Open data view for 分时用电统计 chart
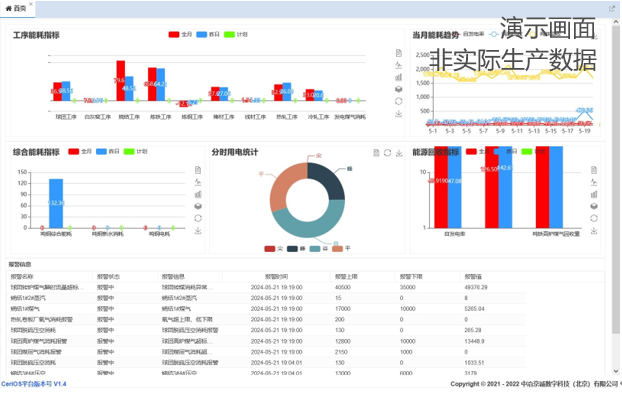The width and height of the screenshot is (622, 394). click(x=376, y=153)
